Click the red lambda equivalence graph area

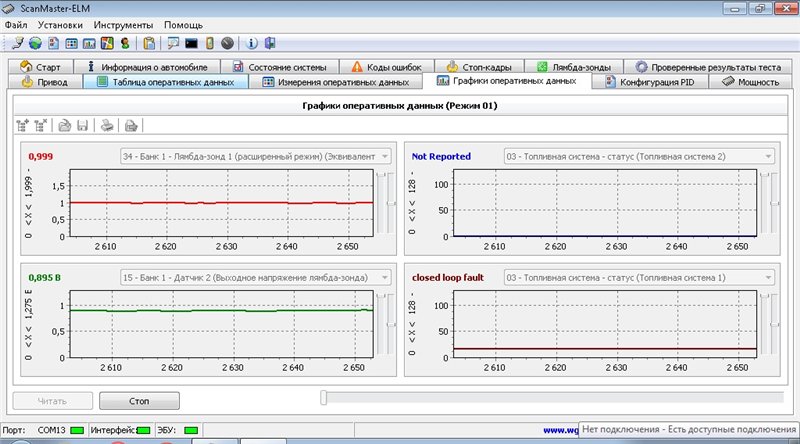click(x=221, y=203)
